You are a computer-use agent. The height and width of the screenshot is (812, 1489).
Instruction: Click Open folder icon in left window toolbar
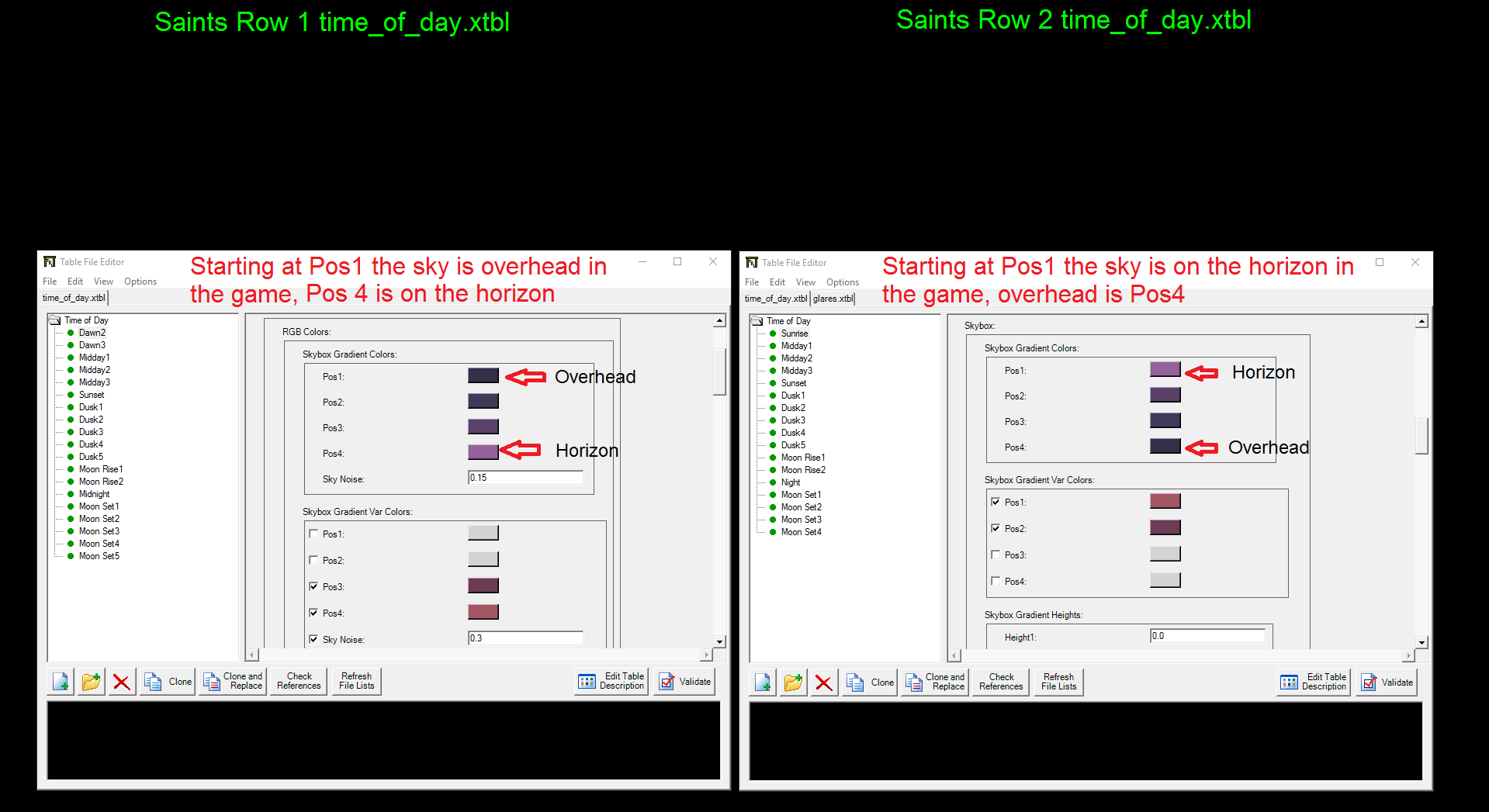[x=92, y=682]
